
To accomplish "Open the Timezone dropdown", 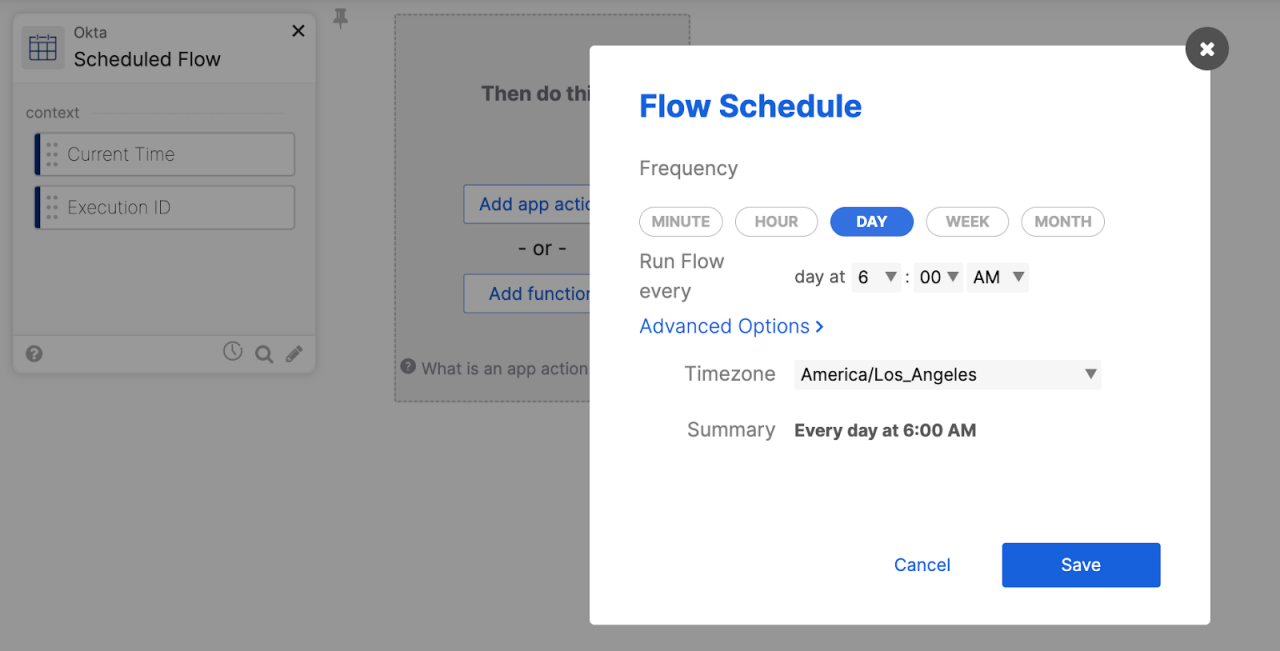I will [947, 374].
